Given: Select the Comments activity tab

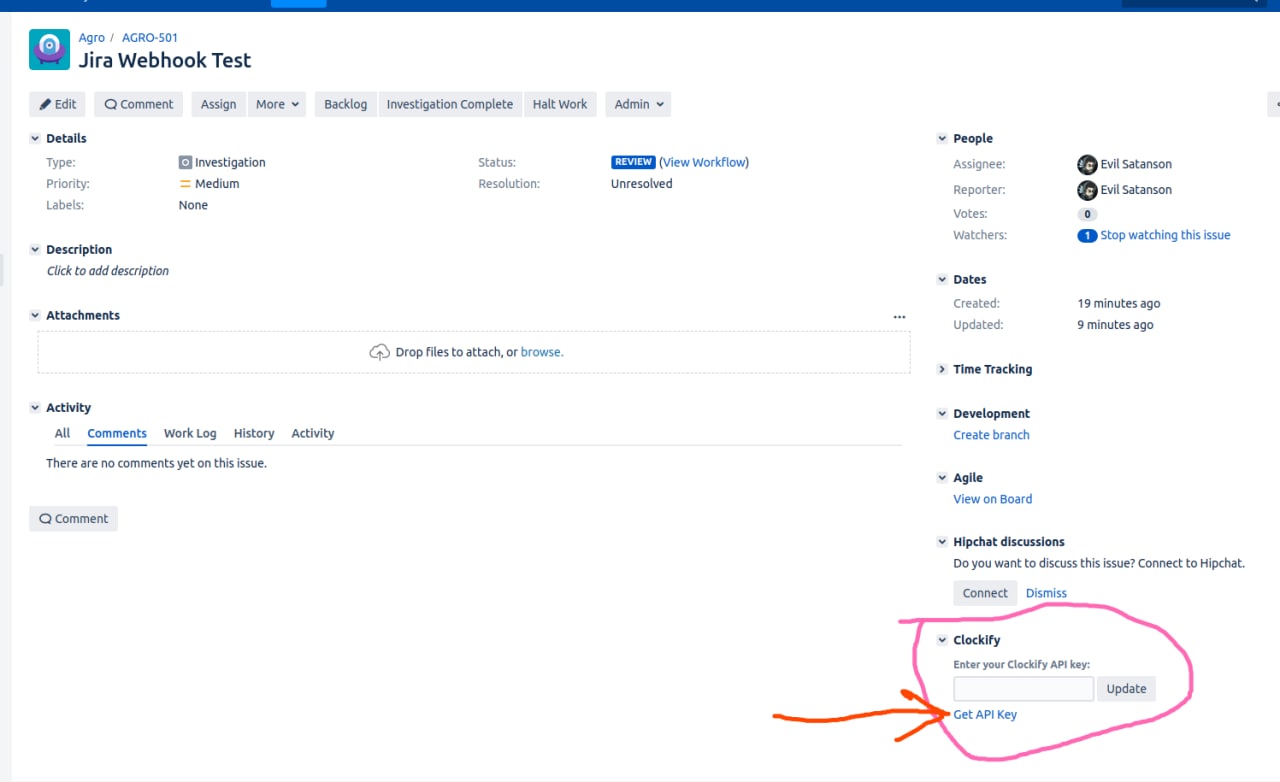Looking at the screenshot, I should point(117,433).
